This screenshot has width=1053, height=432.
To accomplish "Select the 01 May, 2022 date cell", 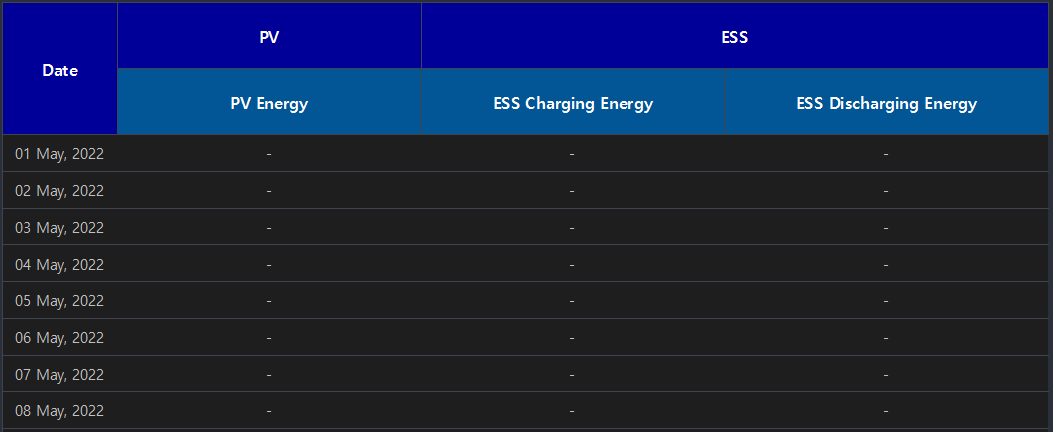I will [60, 154].
